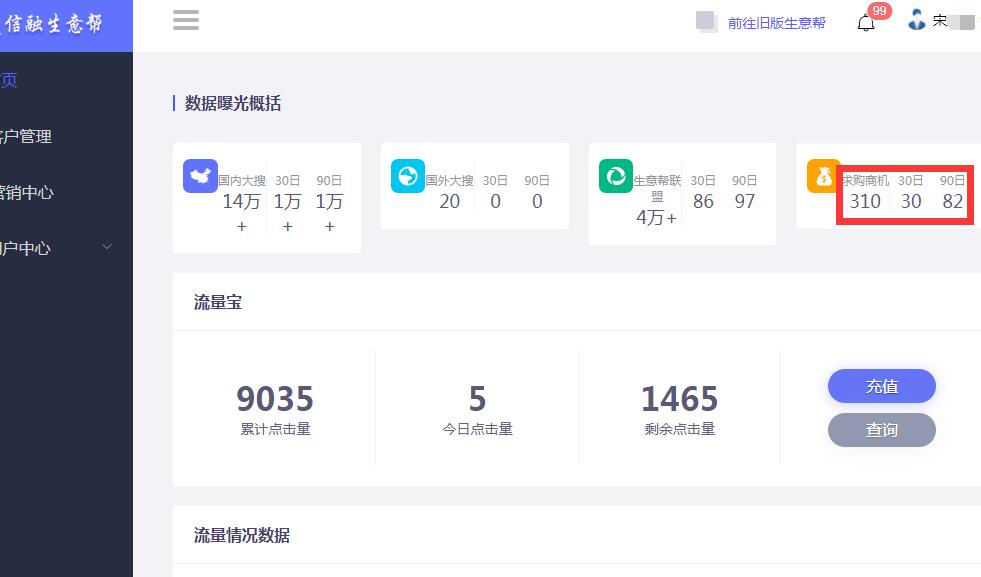Open 客户管理 in the sidebar

tap(26, 136)
